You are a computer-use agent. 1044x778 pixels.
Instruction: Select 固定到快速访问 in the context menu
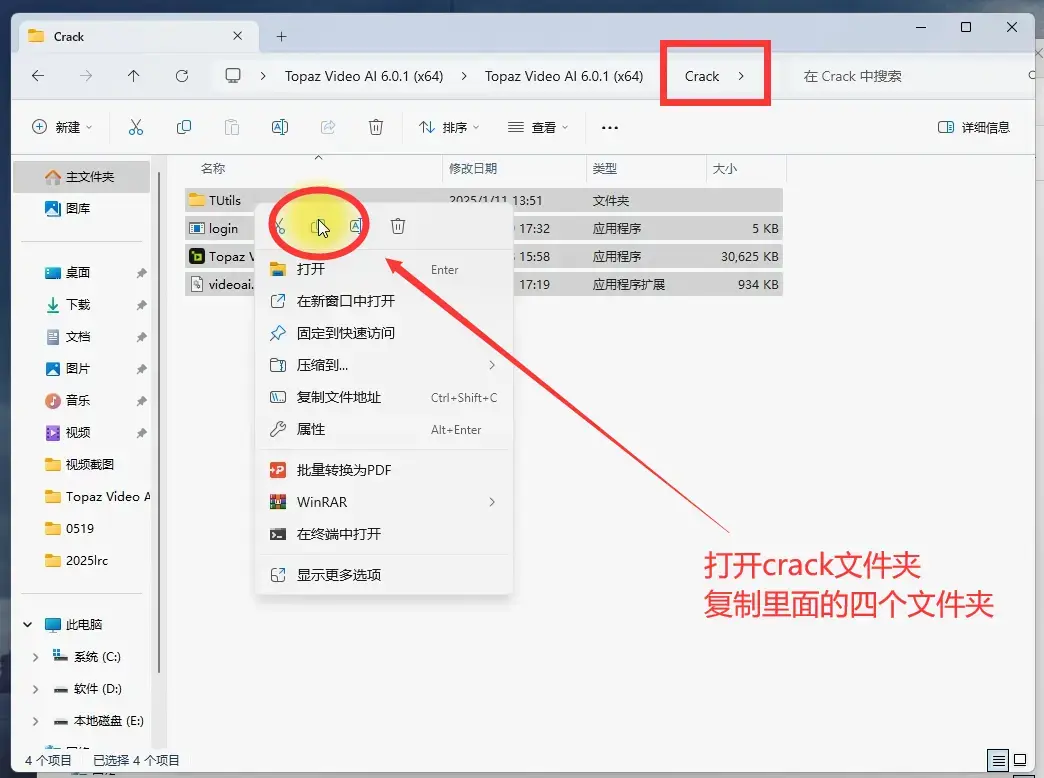click(x=384, y=333)
